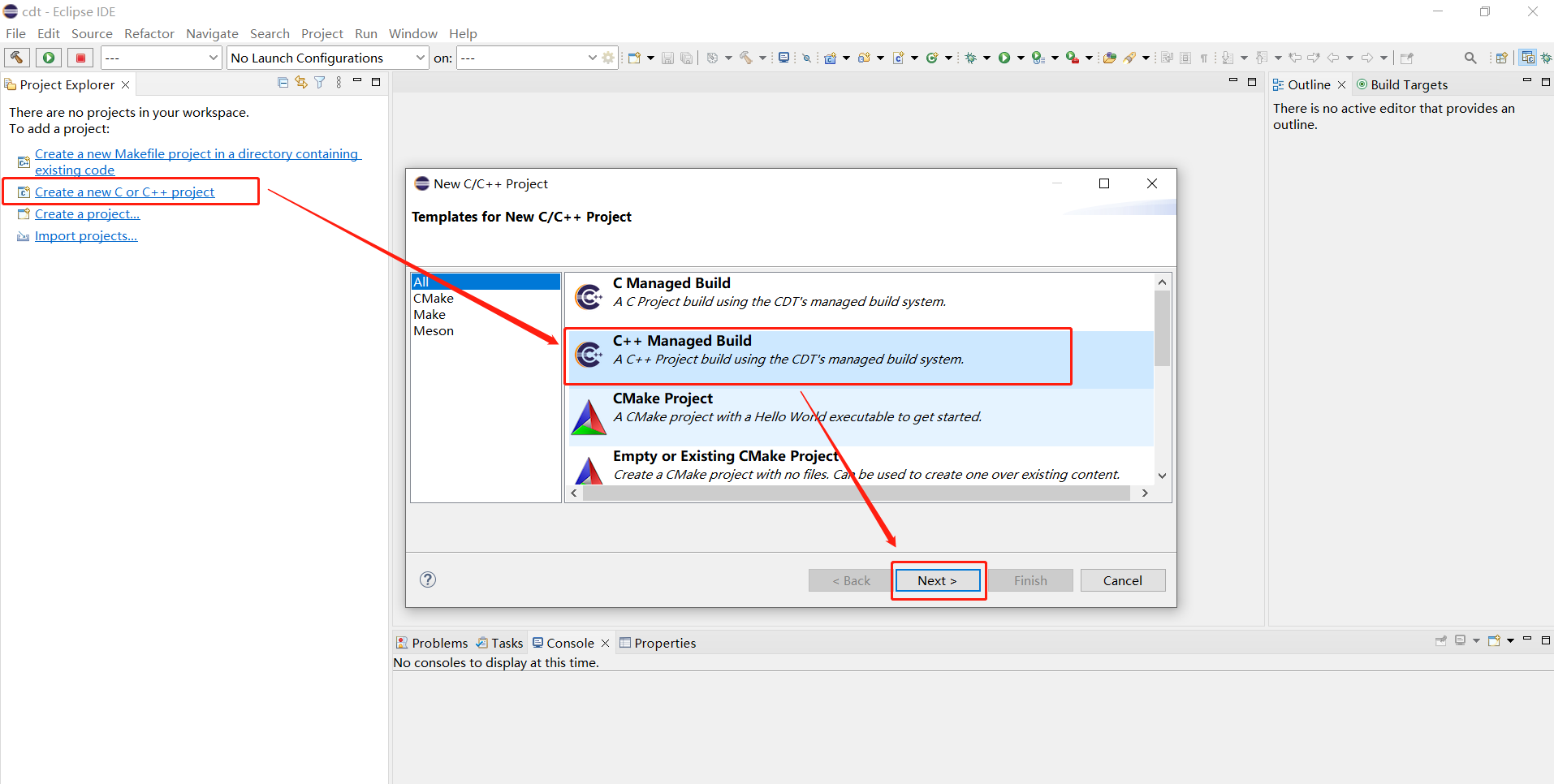Open the No Launch Configurations dropdown
The height and width of the screenshot is (784, 1554).
(327, 58)
